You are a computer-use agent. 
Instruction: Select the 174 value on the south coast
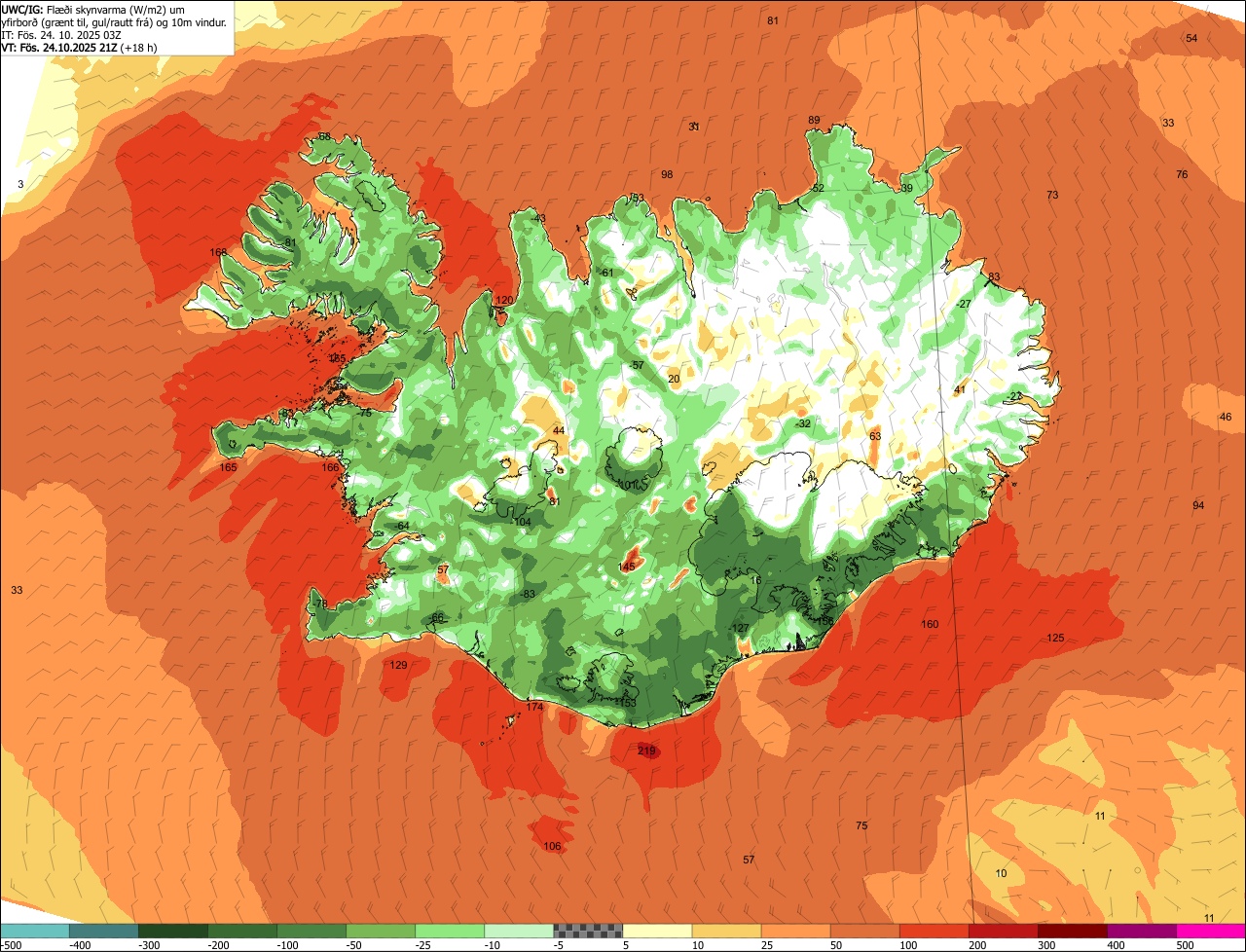[x=534, y=707]
